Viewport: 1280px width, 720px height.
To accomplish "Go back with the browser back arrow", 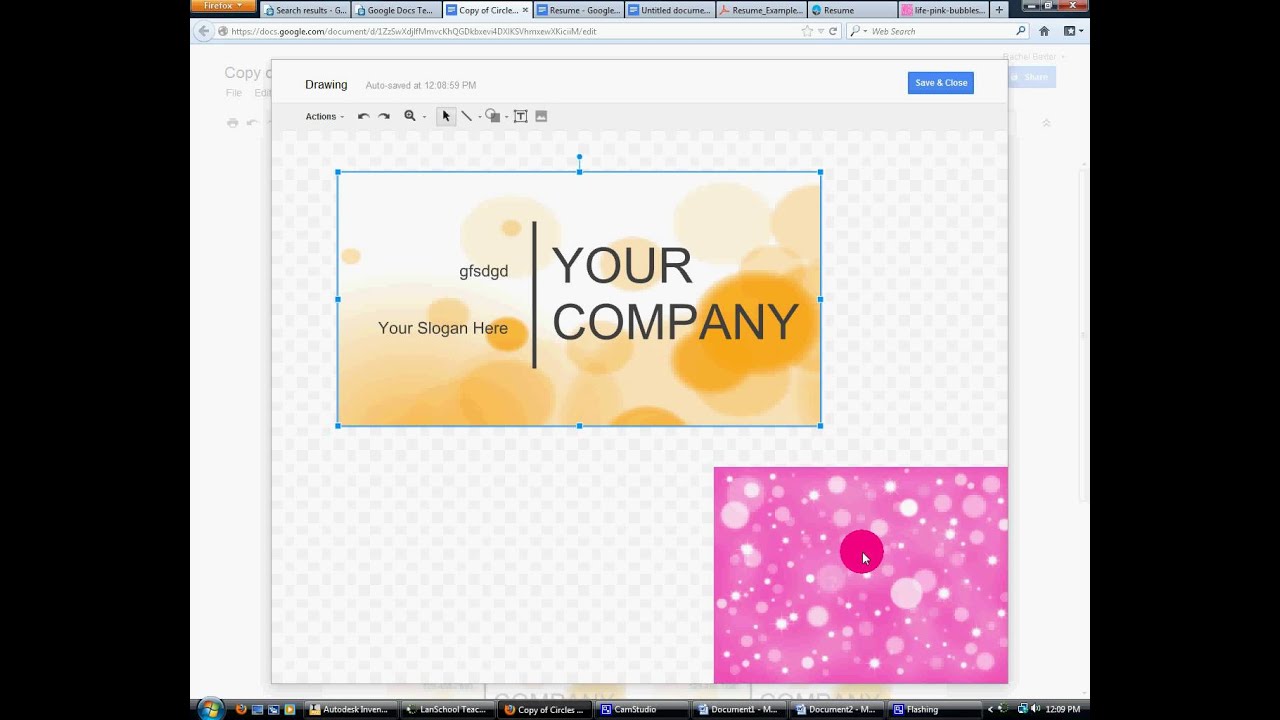I will click(204, 31).
